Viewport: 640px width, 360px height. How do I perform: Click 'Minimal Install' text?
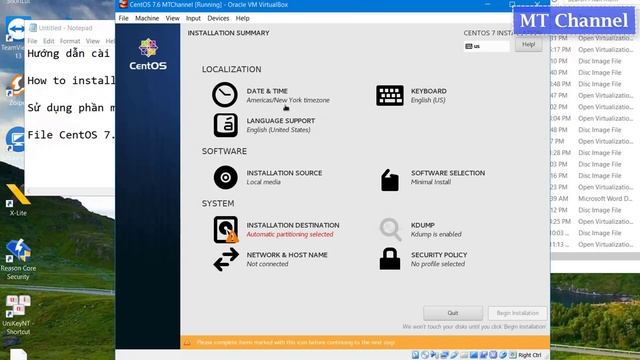tap(431, 182)
